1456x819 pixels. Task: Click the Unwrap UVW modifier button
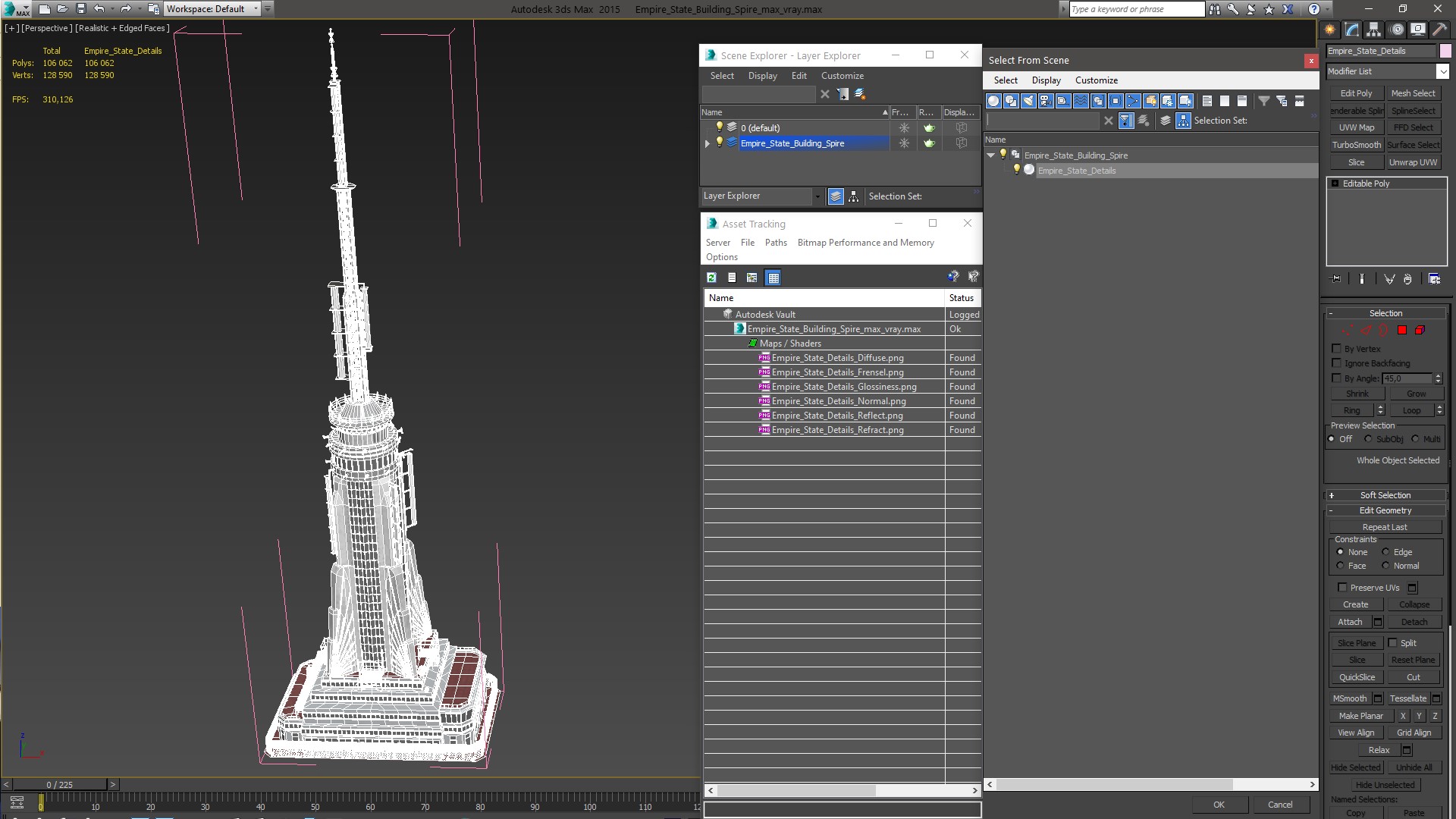coord(1413,162)
